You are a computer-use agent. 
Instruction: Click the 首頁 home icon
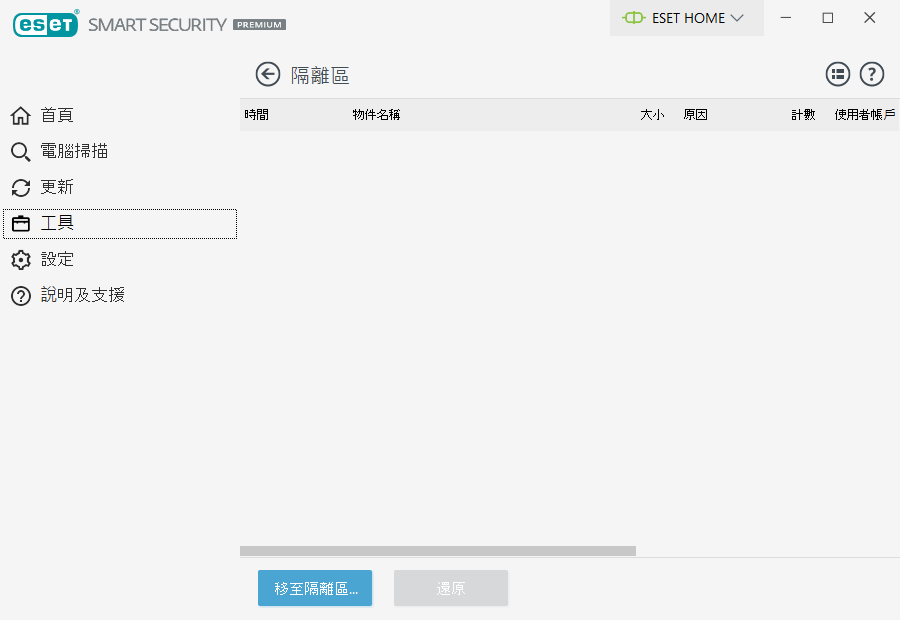21,115
